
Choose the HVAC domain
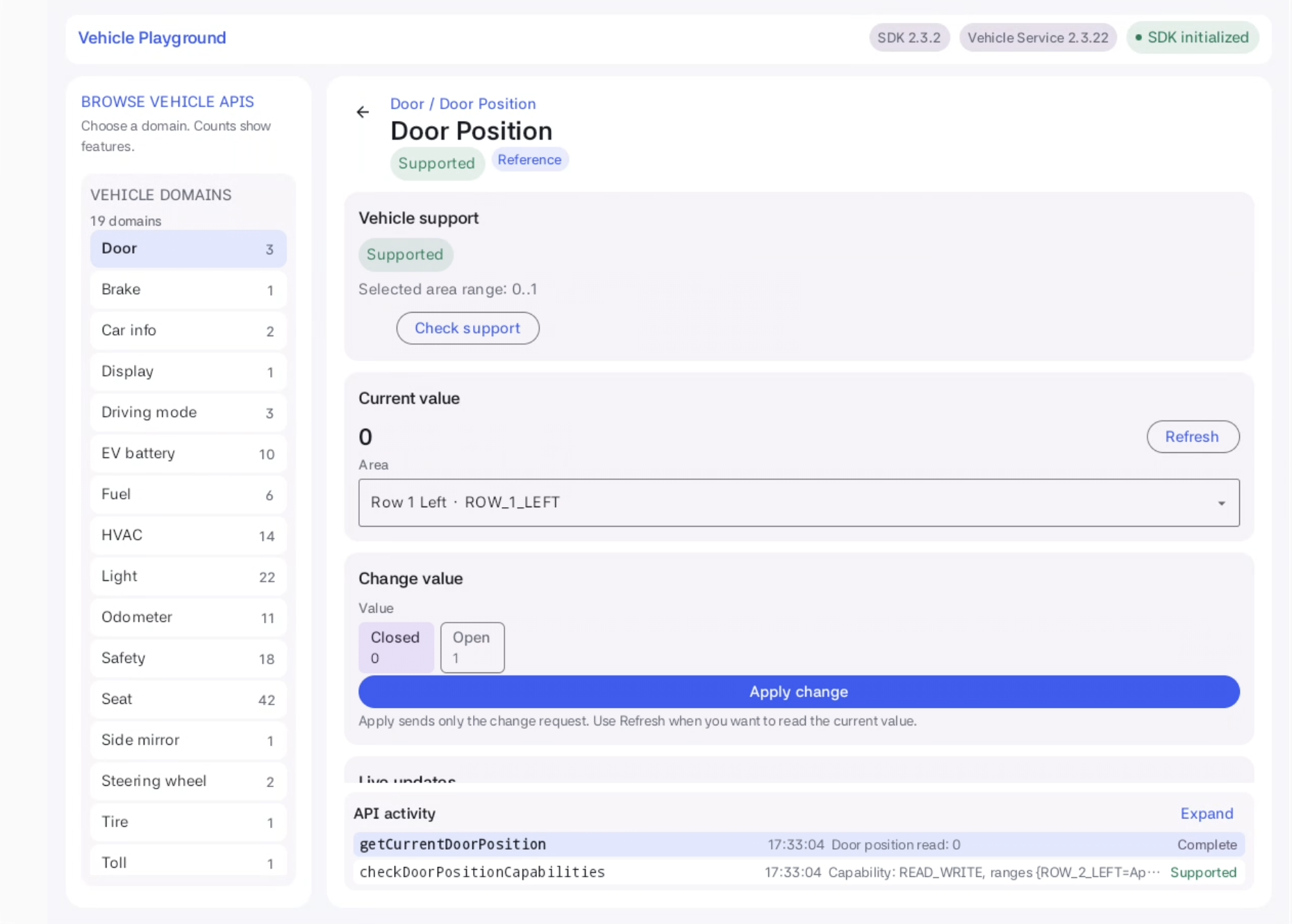click(x=188, y=536)
